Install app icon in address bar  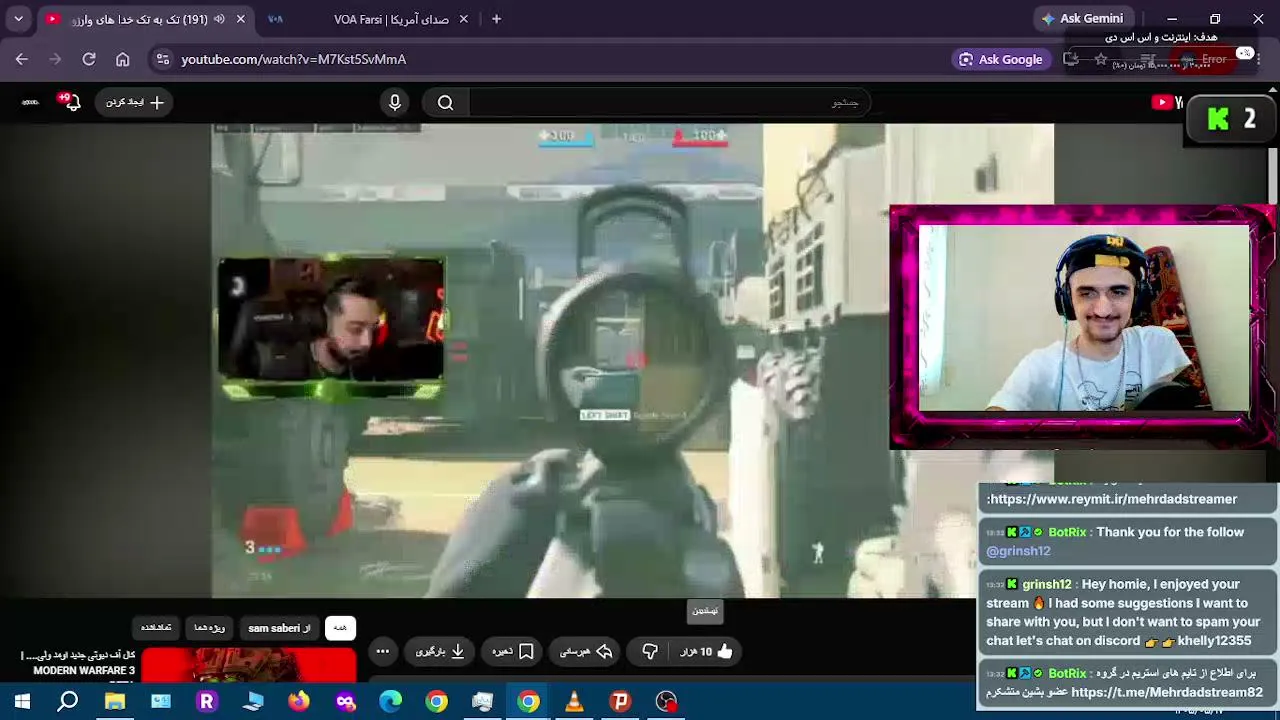pyautogui.click(x=1071, y=59)
